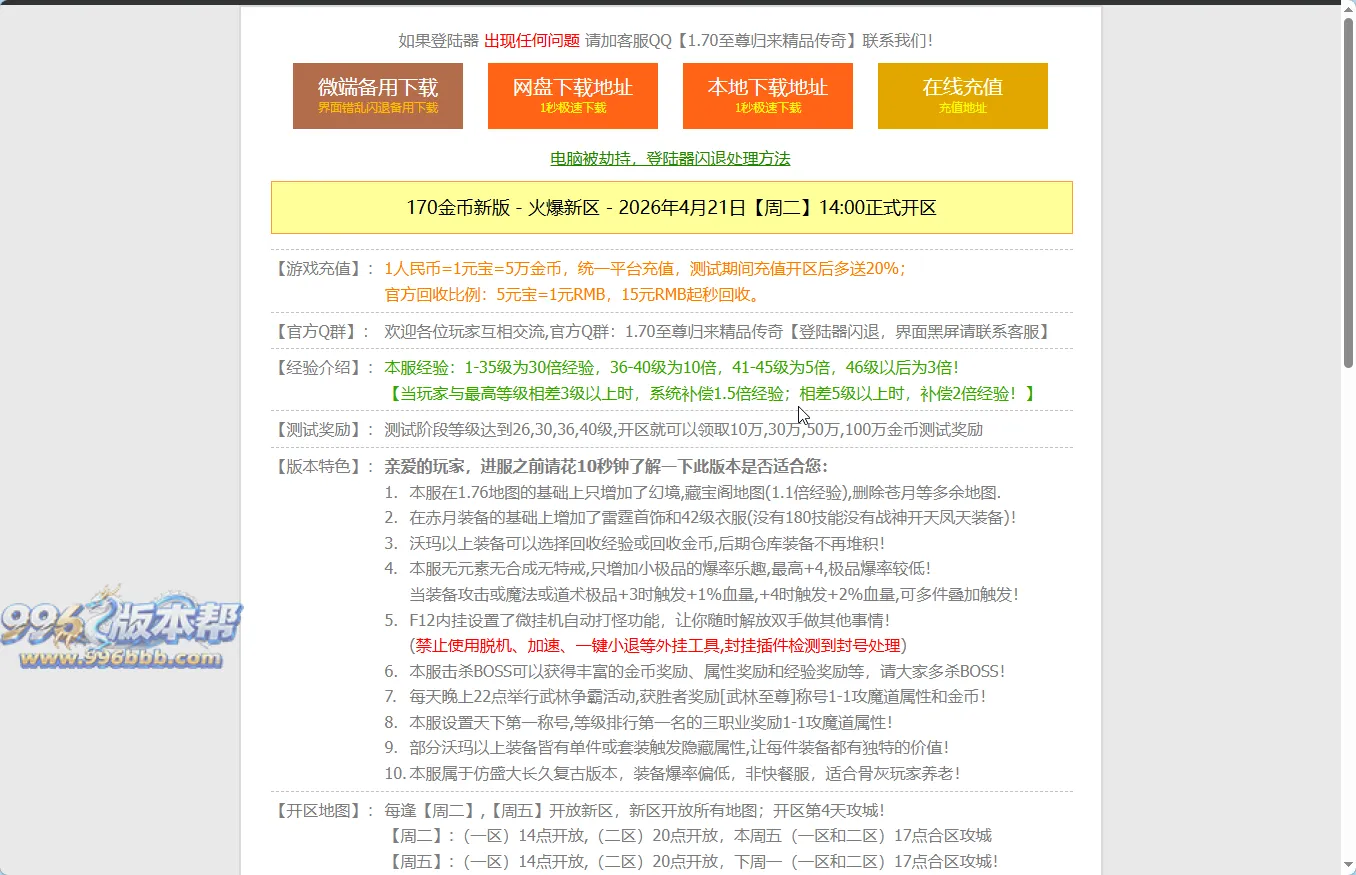Image resolution: width=1356 pixels, height=875 pixels.
Task: Open the 电脑被劫持，登陆器闪退处理方法 link
Action: pos(668,158)
